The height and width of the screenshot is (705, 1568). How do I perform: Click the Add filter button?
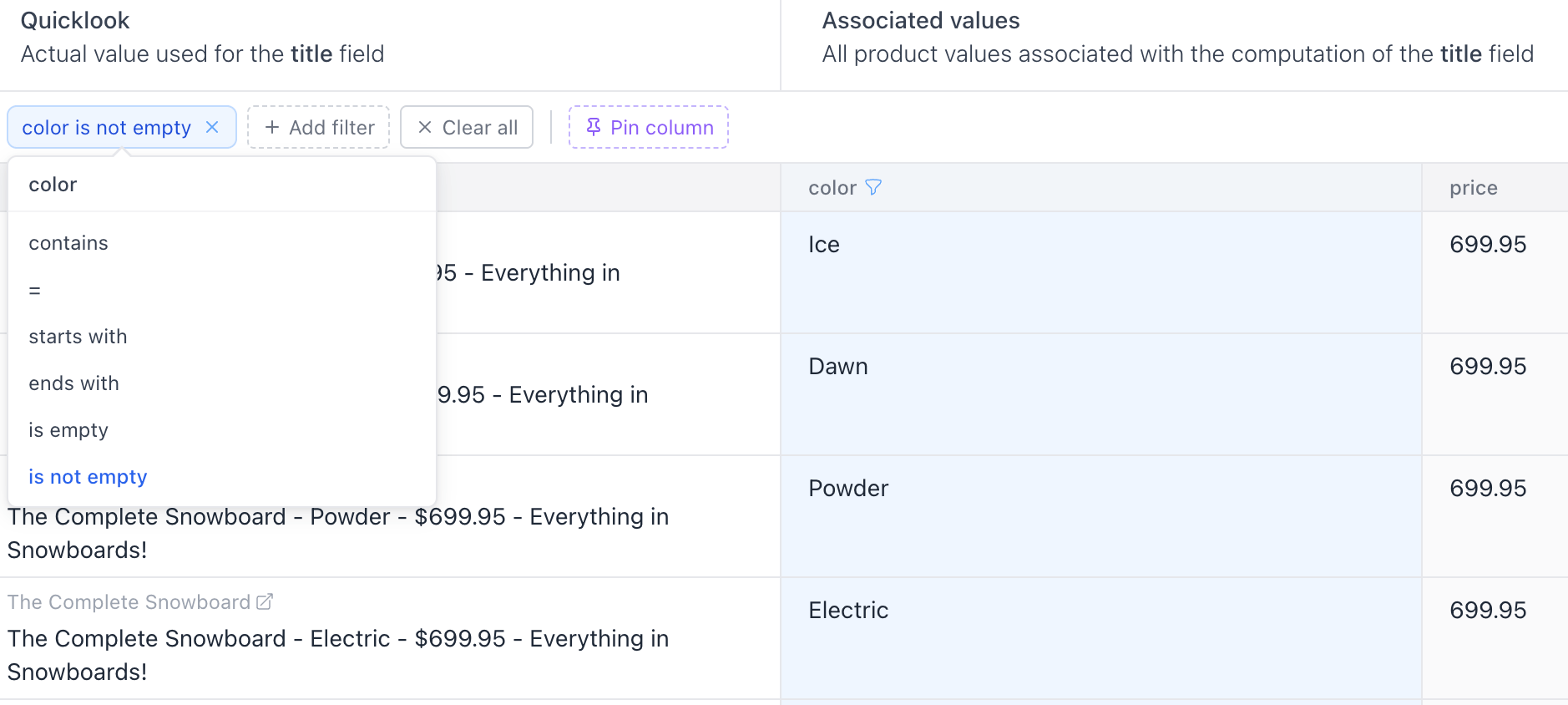tap(319, 127)
